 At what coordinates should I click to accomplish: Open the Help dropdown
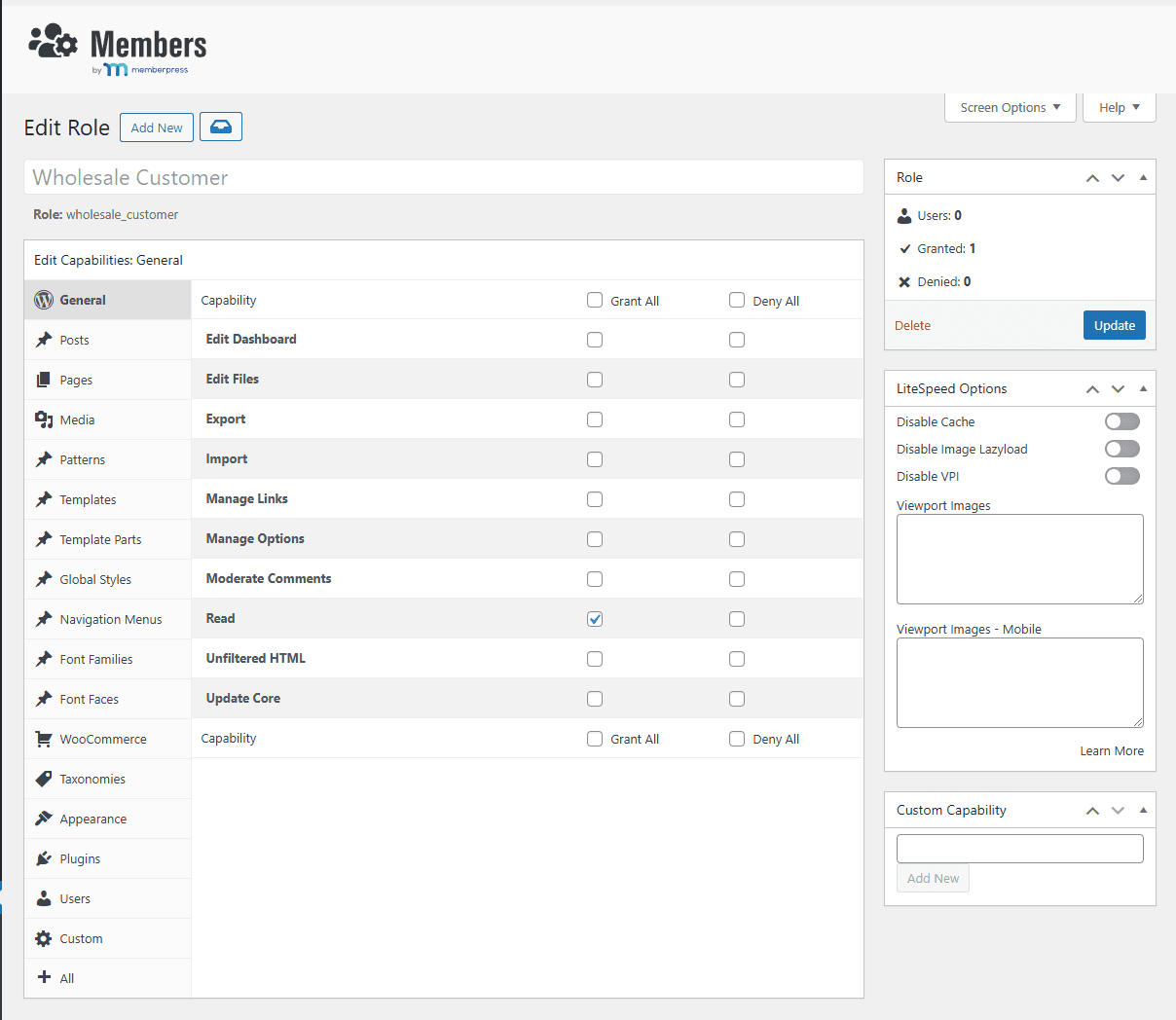pos(1119,107)
